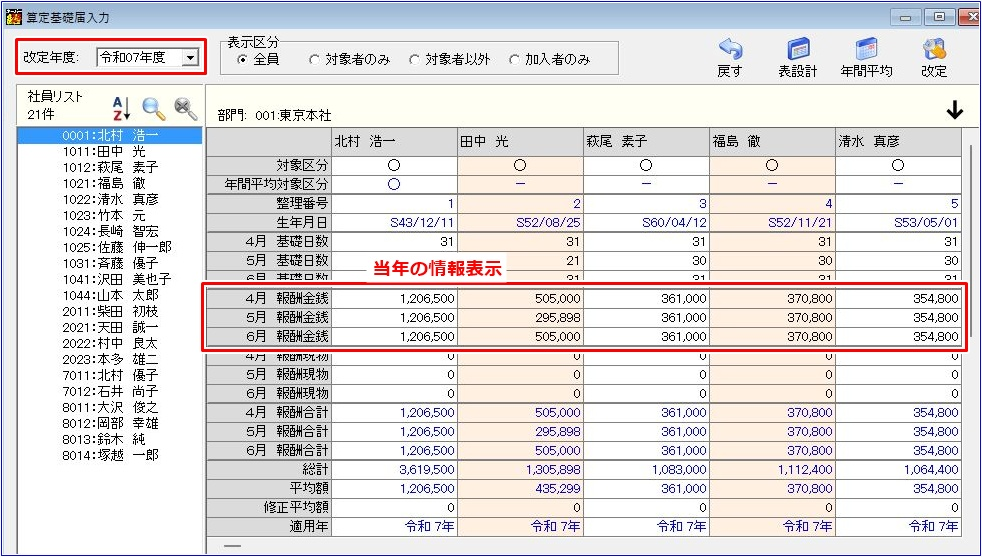This screenshot has height=557, width=982.
Task: Select the 全員 radio button
Action: (242, 60)
